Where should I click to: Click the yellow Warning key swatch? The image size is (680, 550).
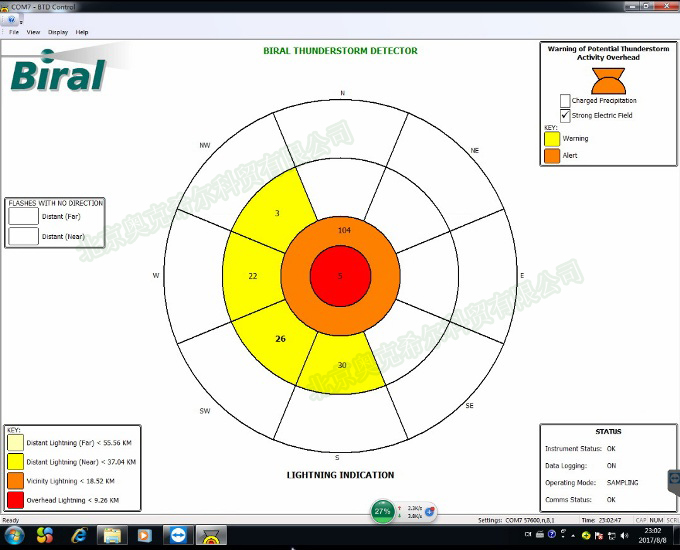coord(552,139)
